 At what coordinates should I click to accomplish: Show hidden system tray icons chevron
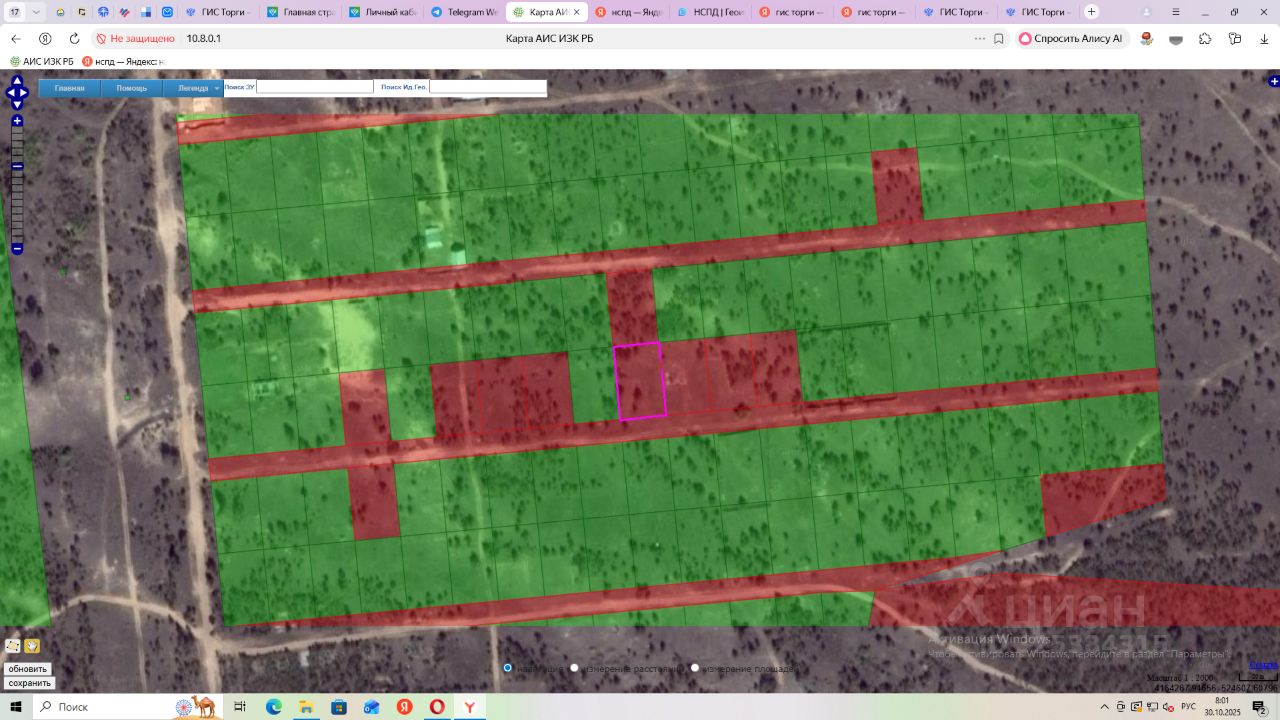(x=1105, y=707)
